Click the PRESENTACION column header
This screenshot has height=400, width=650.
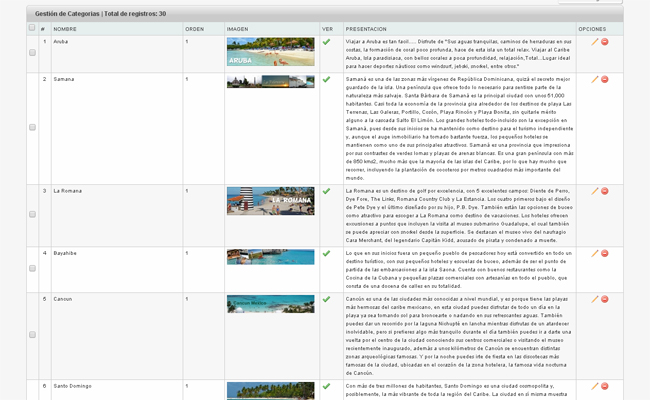366,30
